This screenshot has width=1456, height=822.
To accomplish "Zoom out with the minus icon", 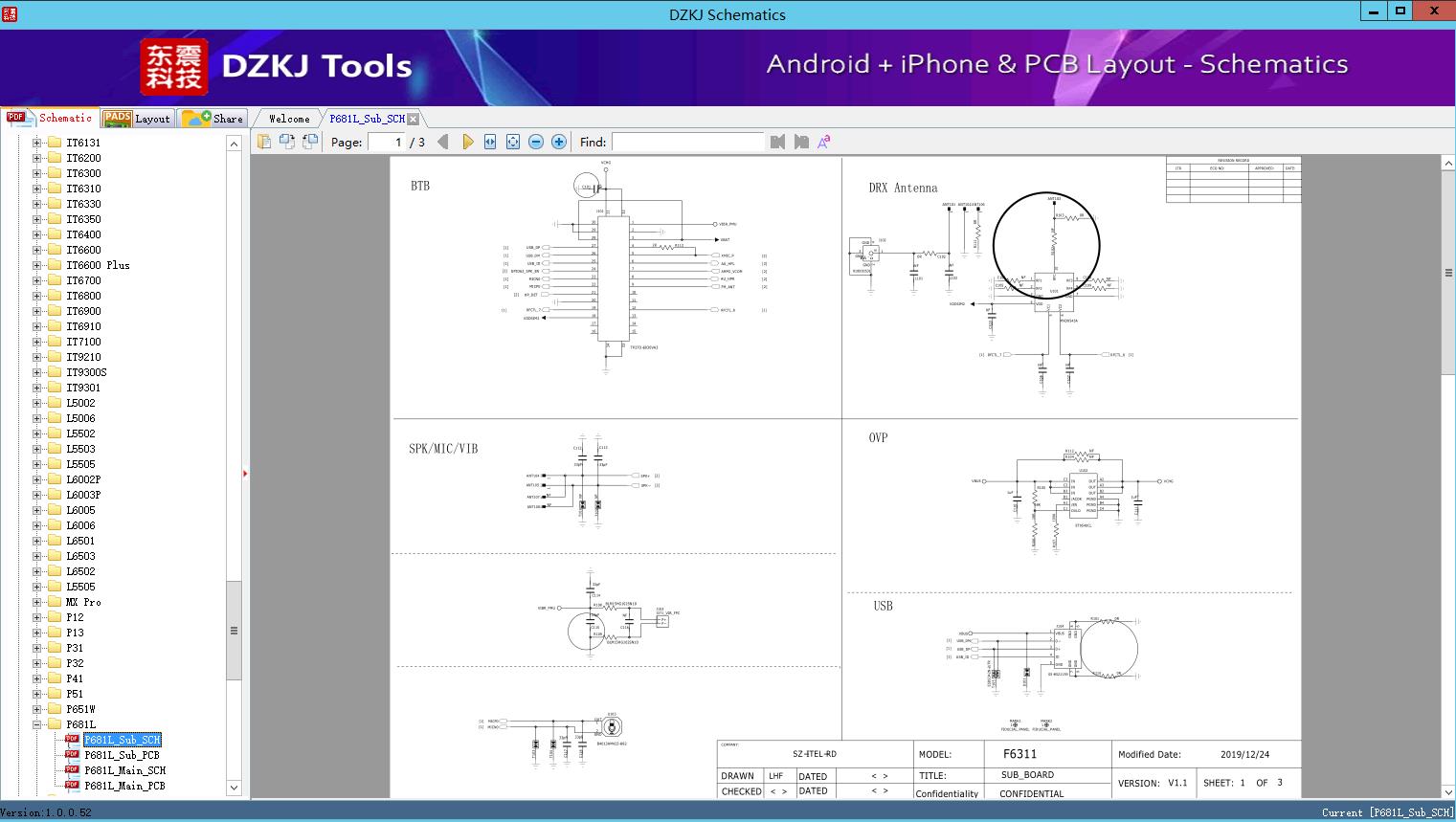I will point(536,142).
